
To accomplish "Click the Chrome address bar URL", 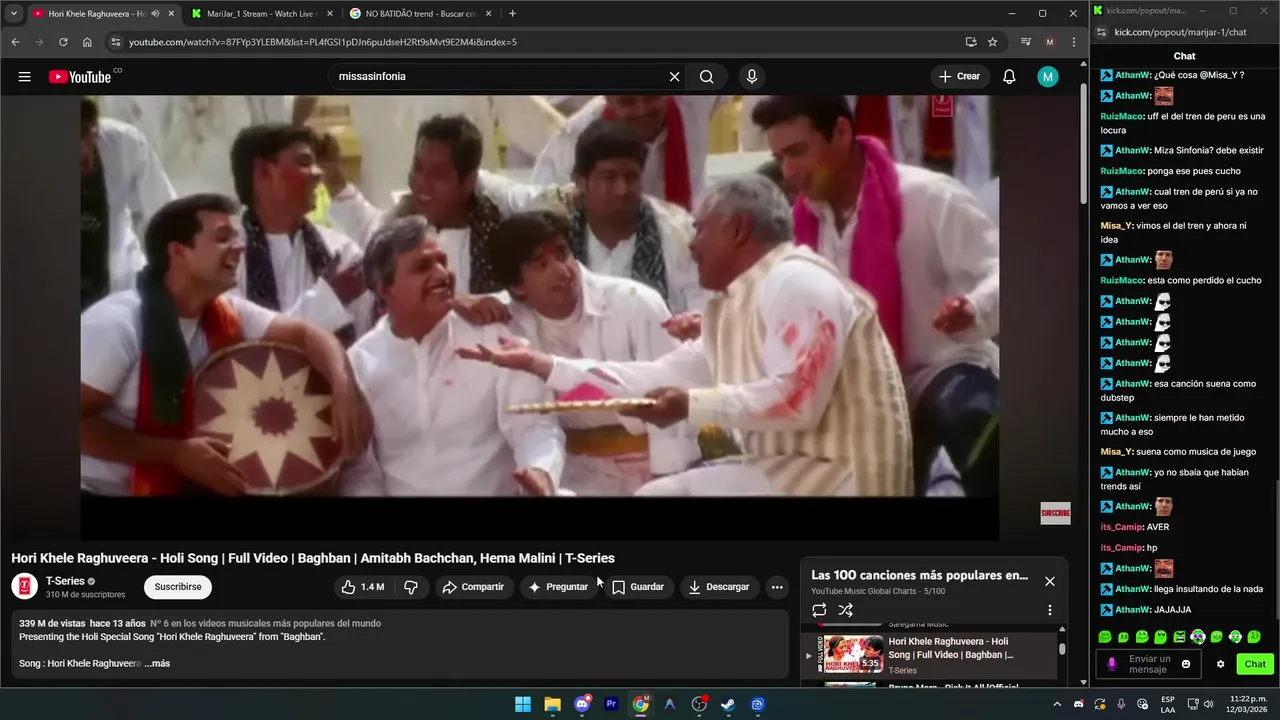I will [x=323, y=42].
